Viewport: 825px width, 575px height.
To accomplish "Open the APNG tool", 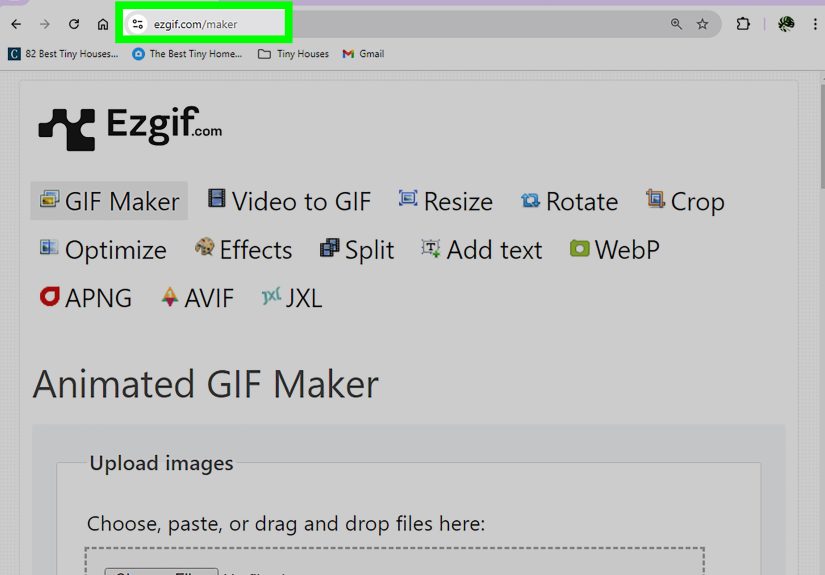I will [86, 298].
